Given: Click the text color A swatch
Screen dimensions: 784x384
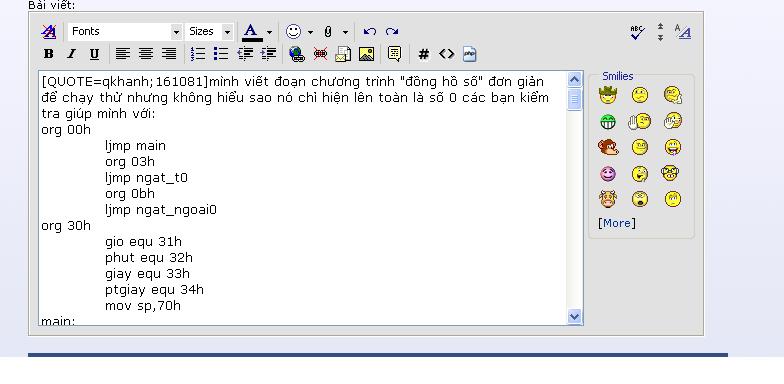Looking at the screenshot, I should tap(252, 32).
